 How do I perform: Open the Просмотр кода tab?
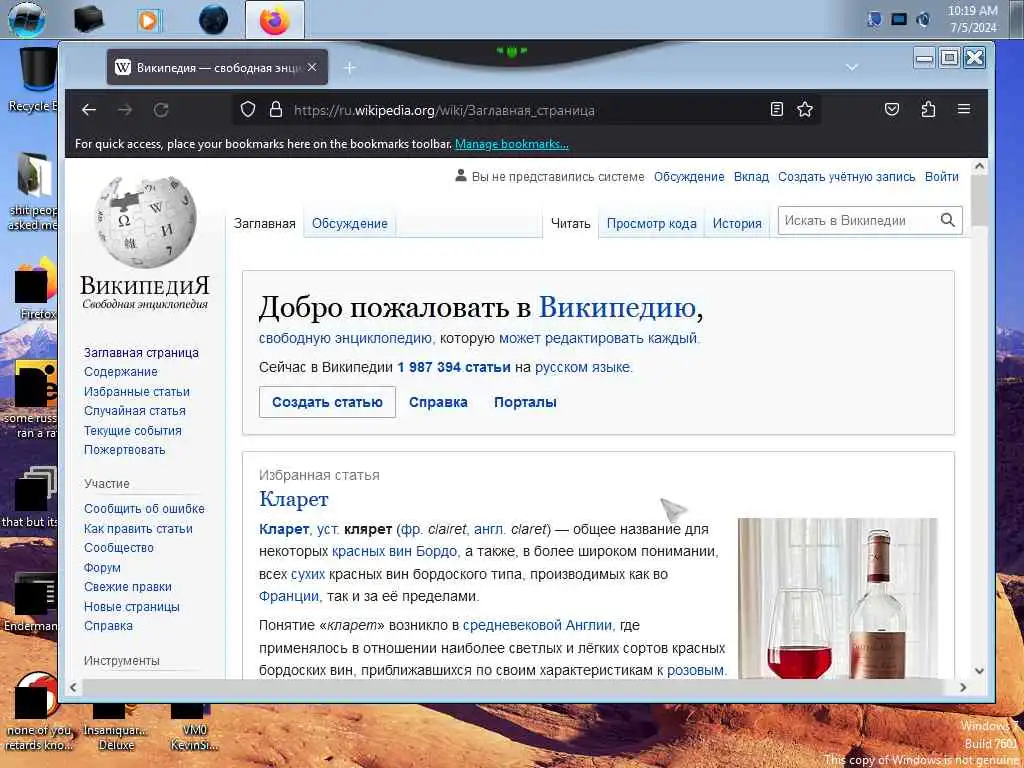pyautogui.click(x=651, y=223)
